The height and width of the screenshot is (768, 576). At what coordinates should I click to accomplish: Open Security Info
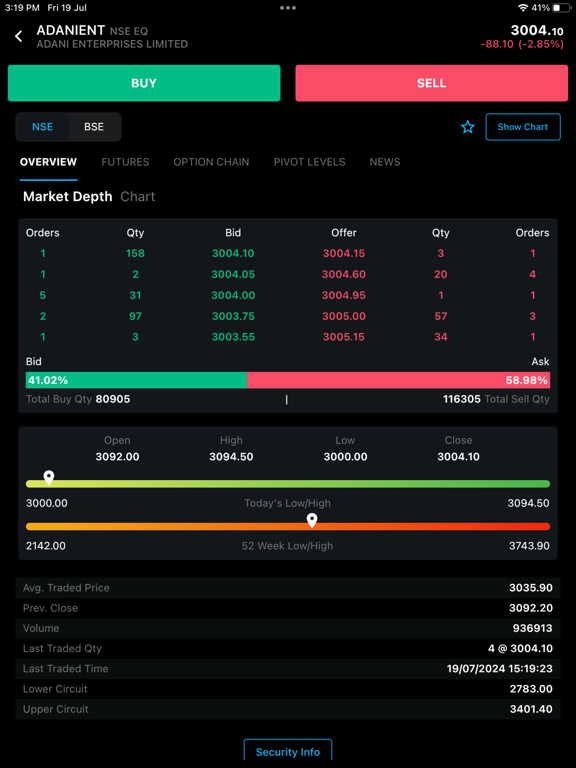click(288, 752)
